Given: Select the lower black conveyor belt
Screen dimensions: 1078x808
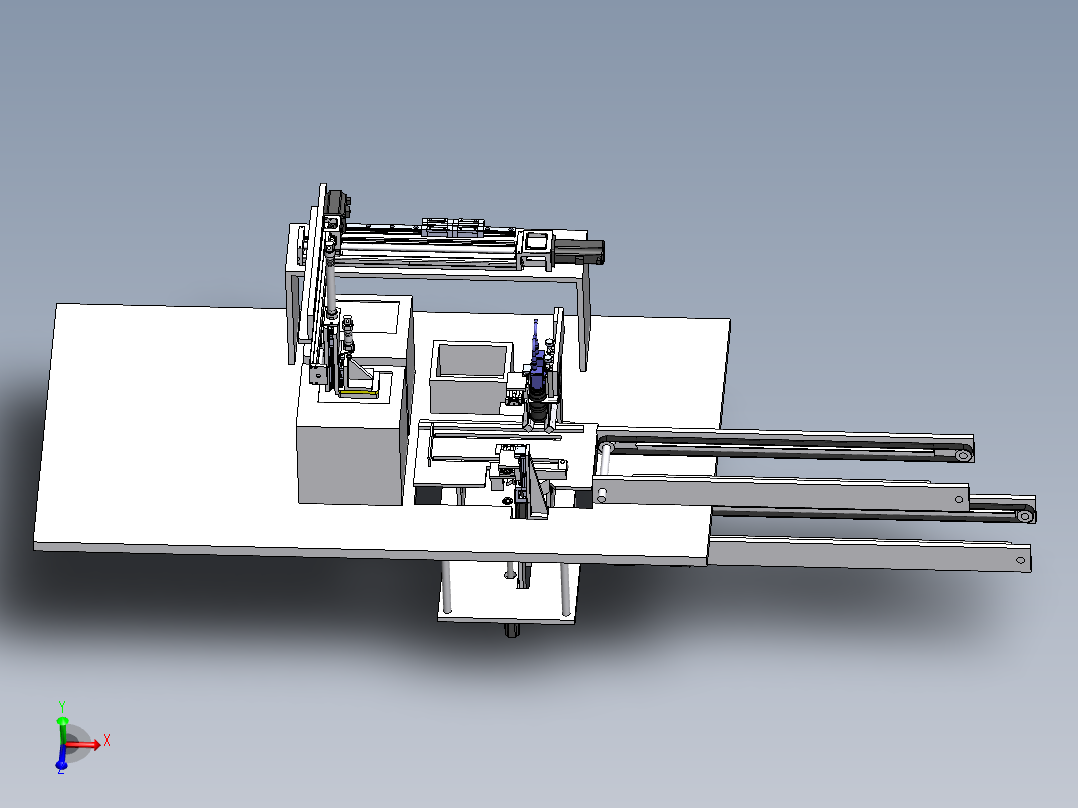Looking at the screenshot, I should 873,512.
